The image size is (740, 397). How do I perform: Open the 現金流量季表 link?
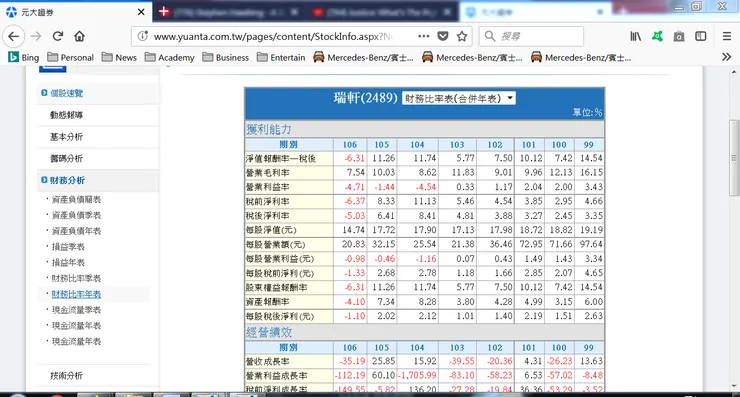(76, 310)
